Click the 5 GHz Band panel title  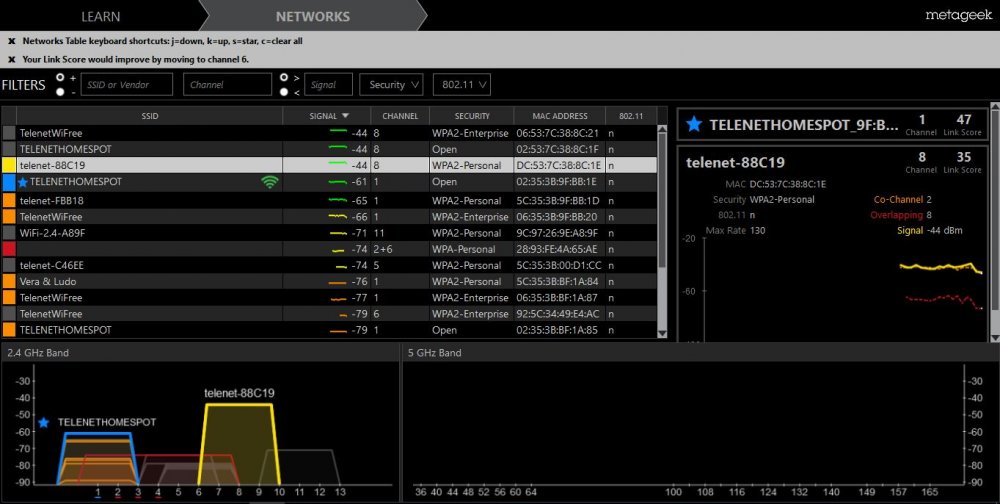click(x=435, y=353)
